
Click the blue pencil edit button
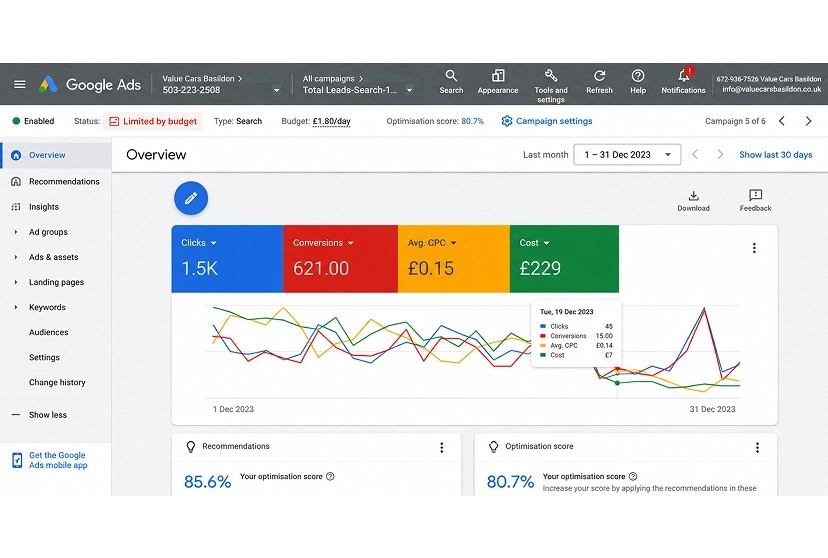pyautogui.click(x=191, y=198)
